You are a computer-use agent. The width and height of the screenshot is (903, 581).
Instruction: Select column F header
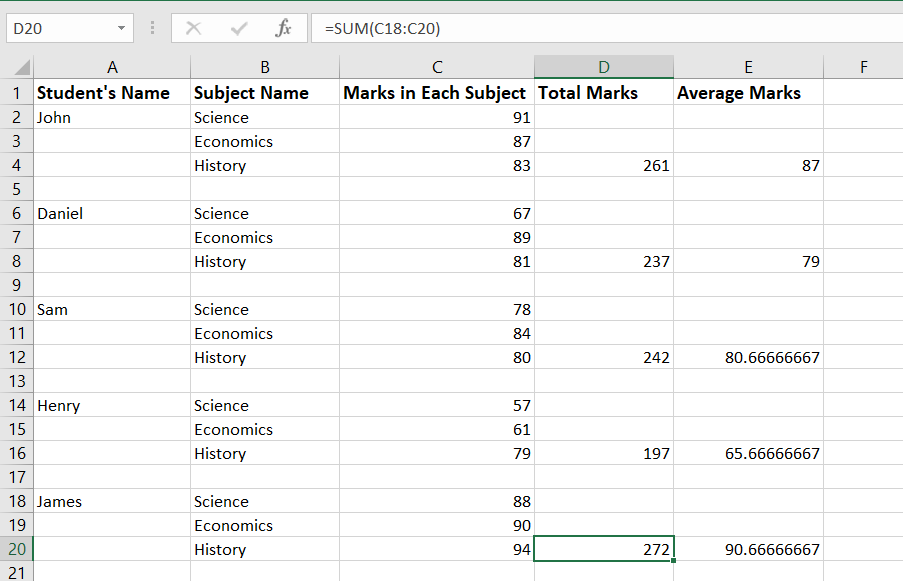[862, 67]
